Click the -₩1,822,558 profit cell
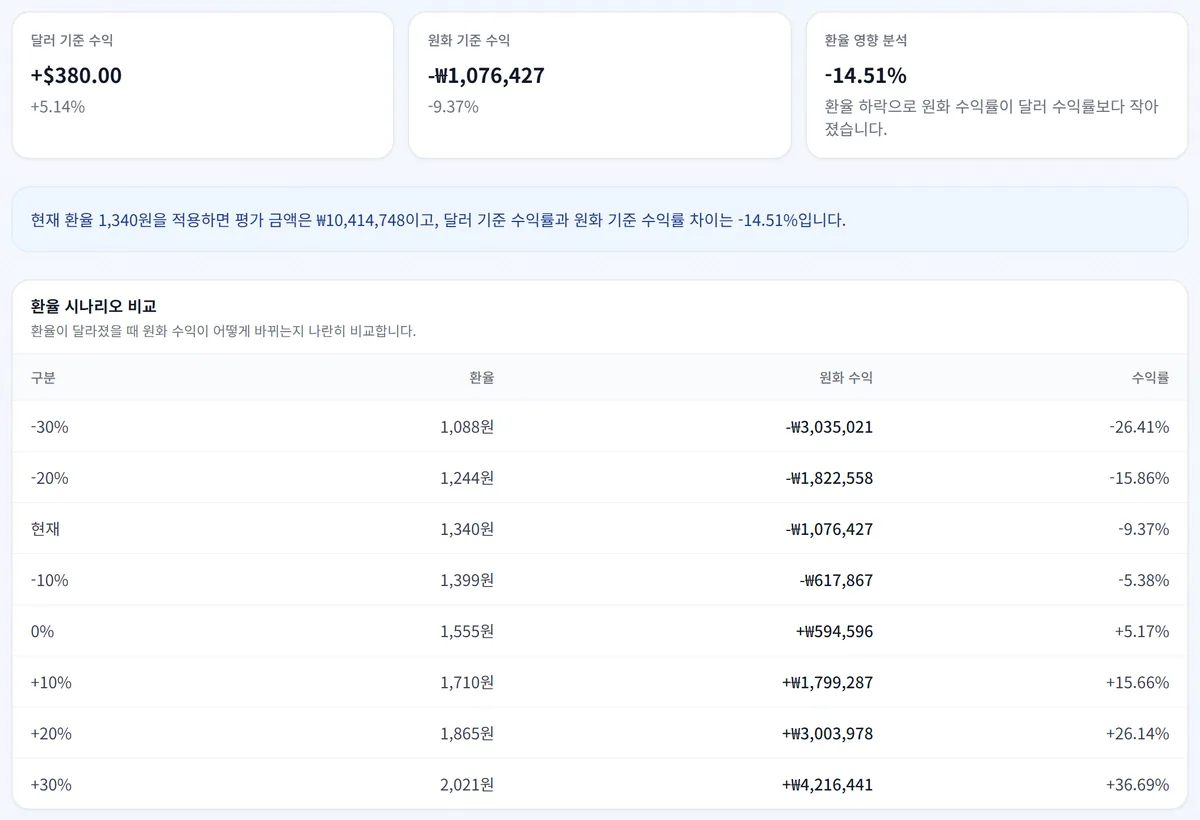Viewport: 1200px width, 820px height. point(829,478)
